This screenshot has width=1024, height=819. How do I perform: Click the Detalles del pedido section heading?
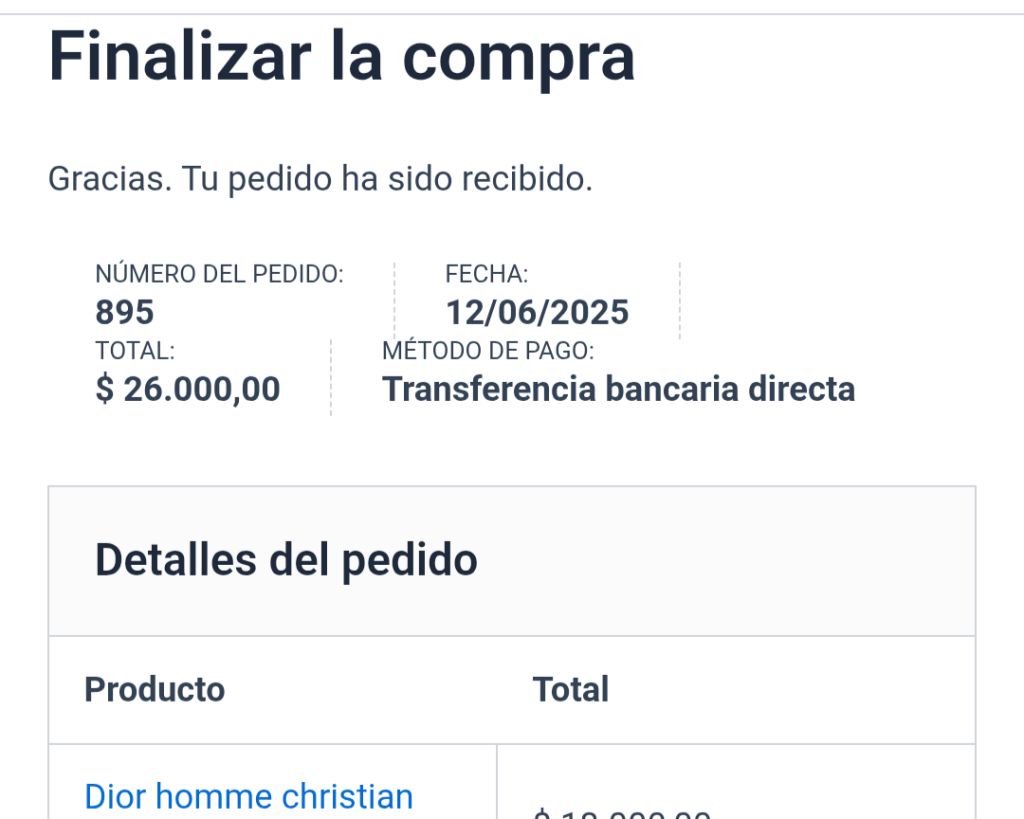[286, 560]
